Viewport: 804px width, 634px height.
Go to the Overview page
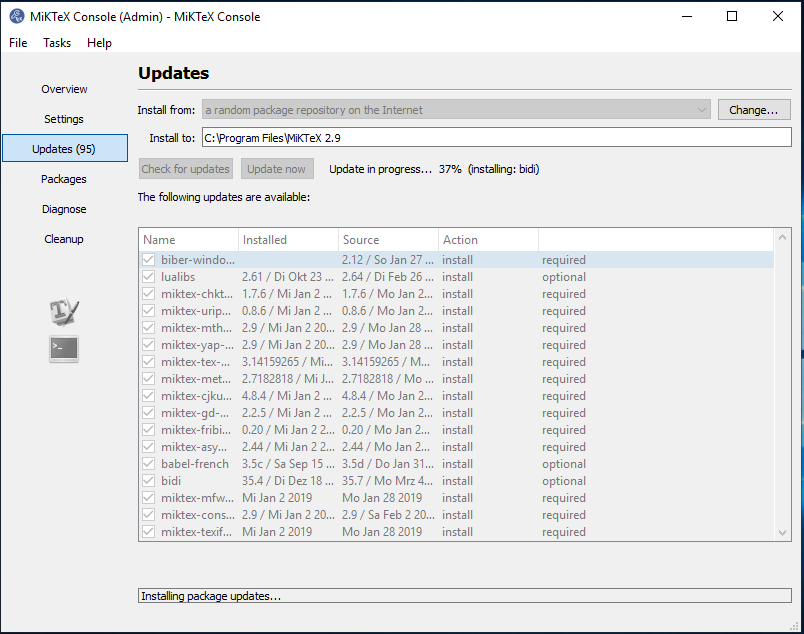(65, 89)
